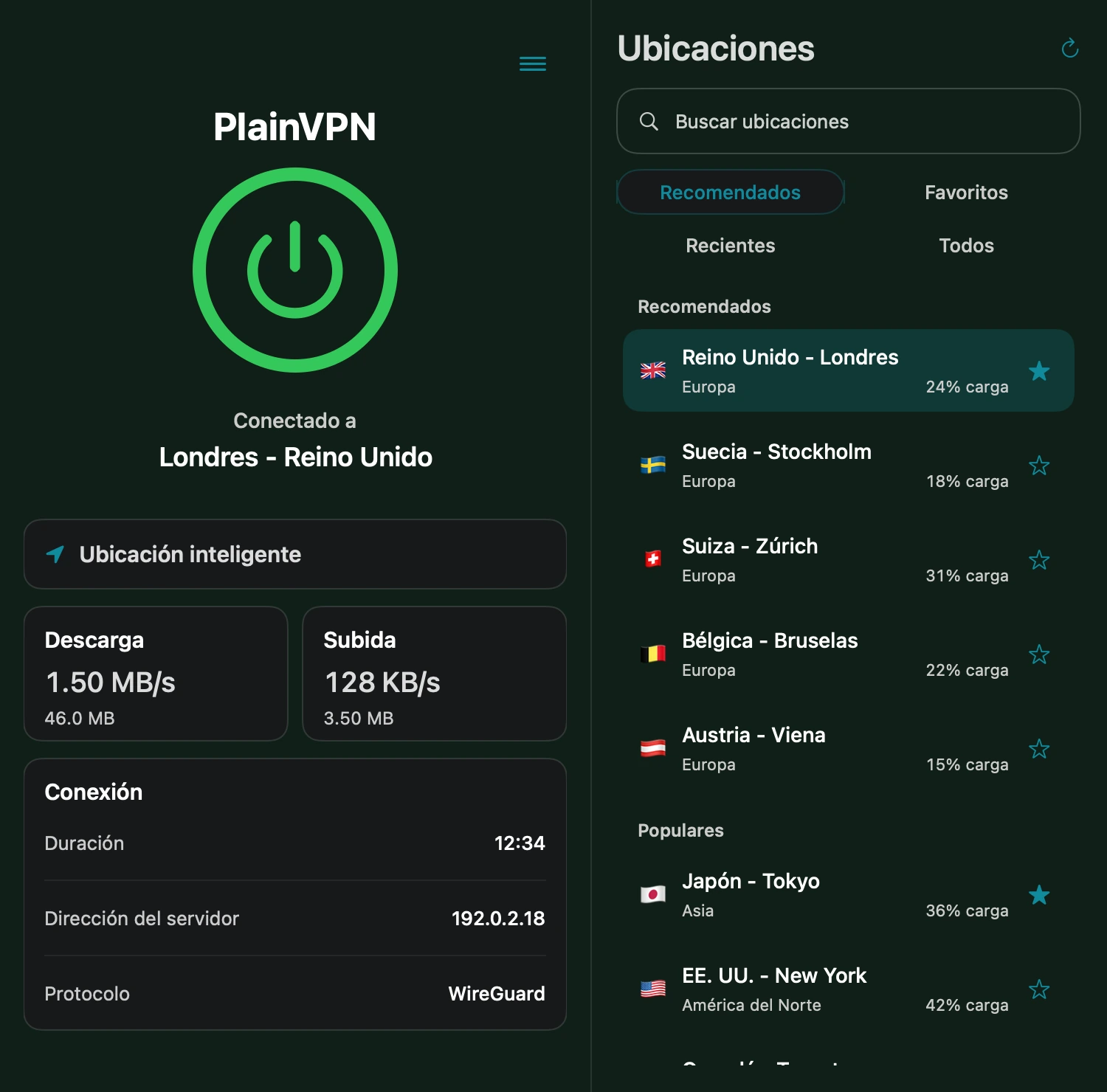
Task: Add EE. UU. - New York to favorites
Action: [1039, 989]
